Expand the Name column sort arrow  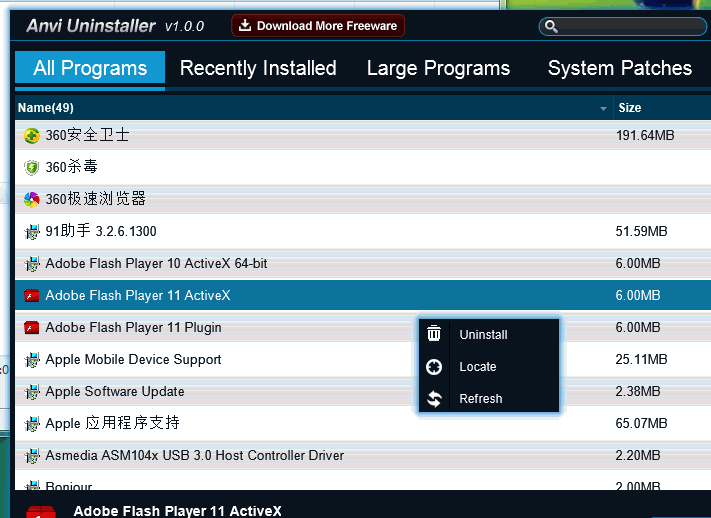[x=603, y=108]
